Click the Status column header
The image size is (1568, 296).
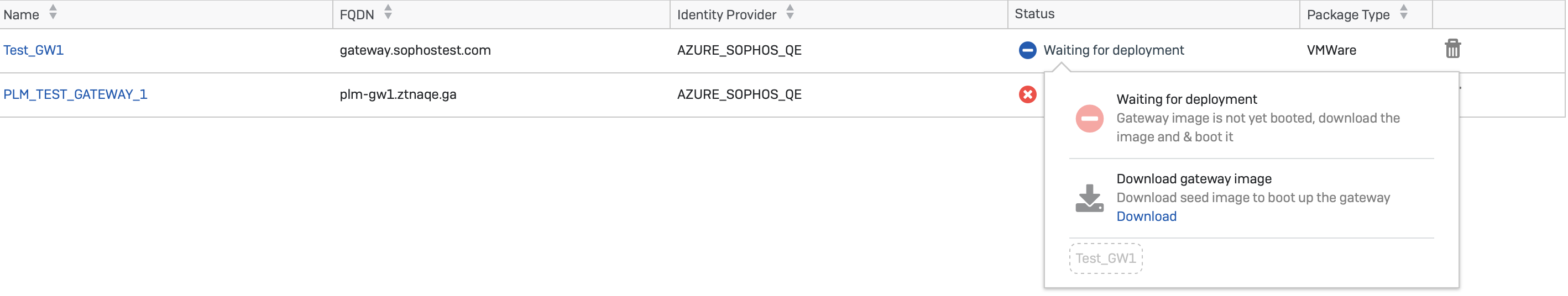1034,14
